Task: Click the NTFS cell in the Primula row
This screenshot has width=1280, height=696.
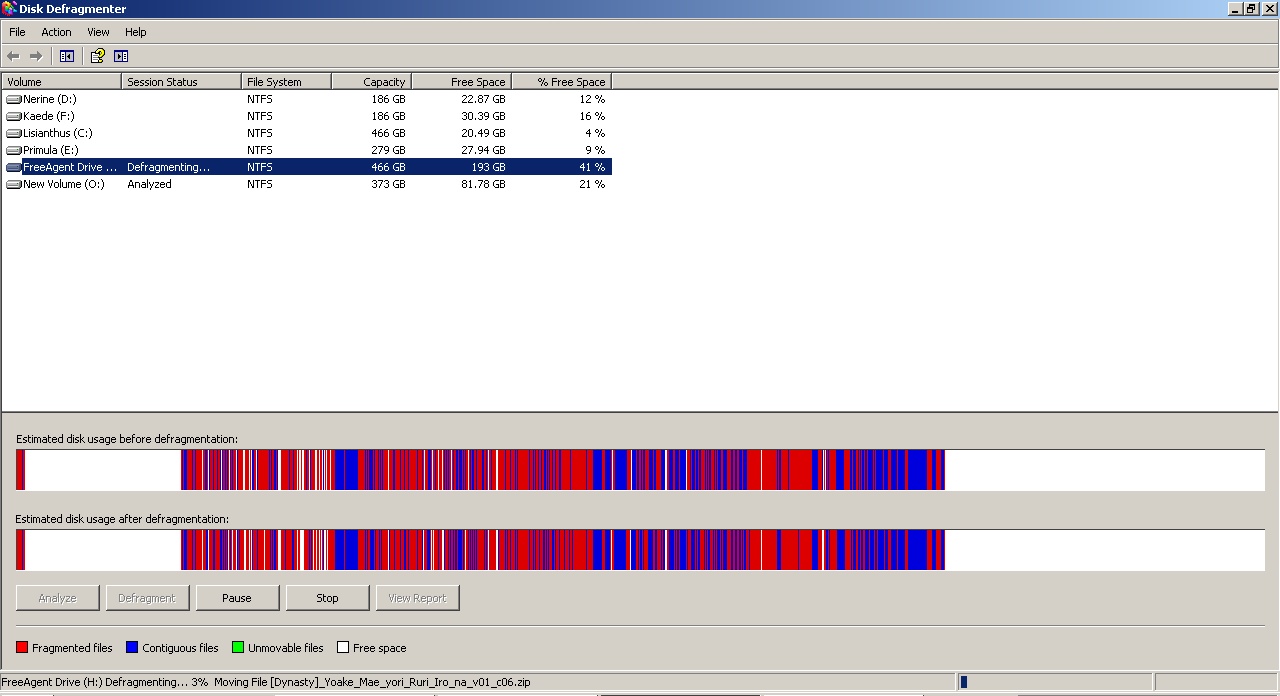Action: pos(260,150)
